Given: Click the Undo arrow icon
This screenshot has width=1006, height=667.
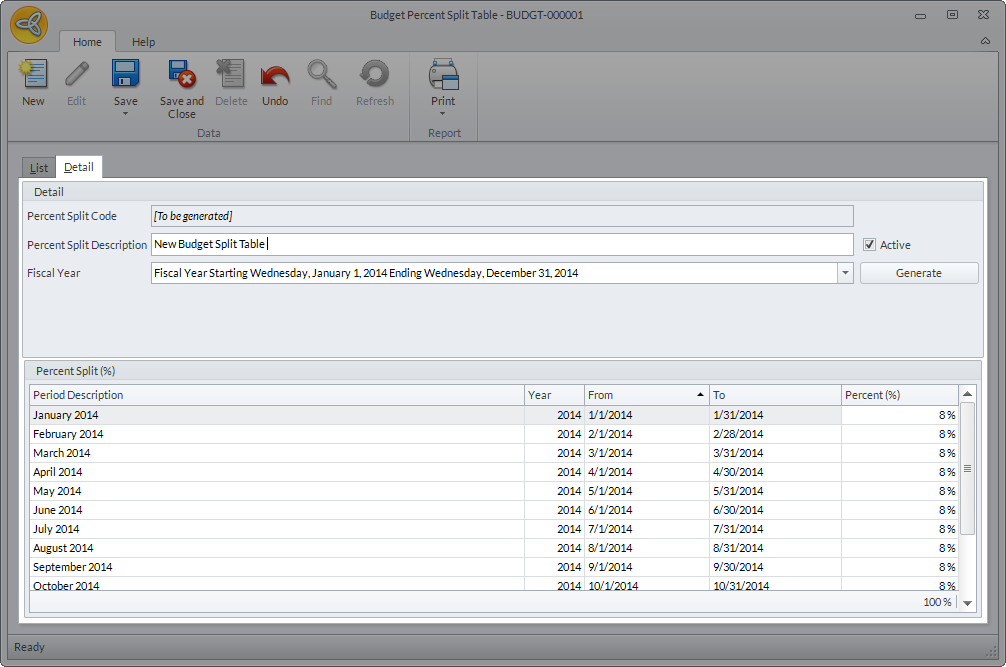Looking at the screenshot, I should (x=275, y=76).
